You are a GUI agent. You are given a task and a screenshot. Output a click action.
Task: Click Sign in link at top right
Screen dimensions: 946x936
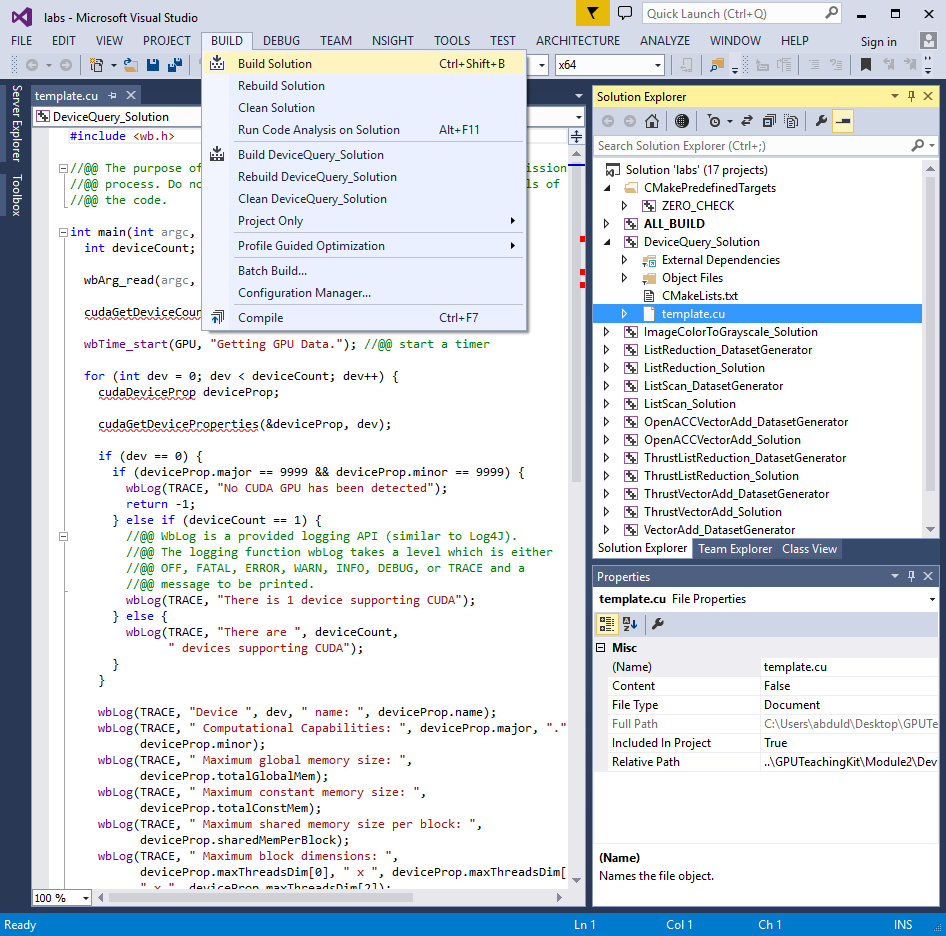(x=878, y=41)
